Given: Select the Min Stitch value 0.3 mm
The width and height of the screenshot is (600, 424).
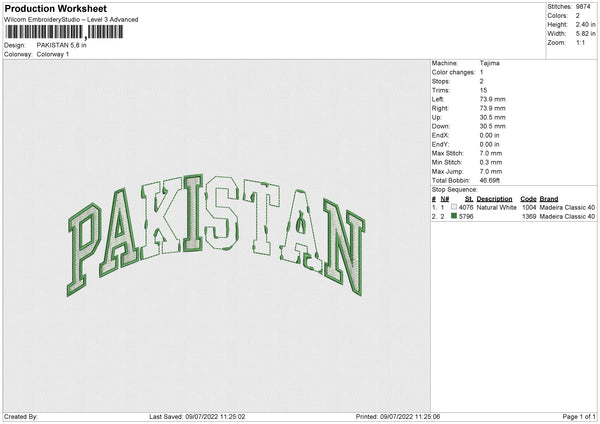Looking at the screenshot, I should point(491,162).
